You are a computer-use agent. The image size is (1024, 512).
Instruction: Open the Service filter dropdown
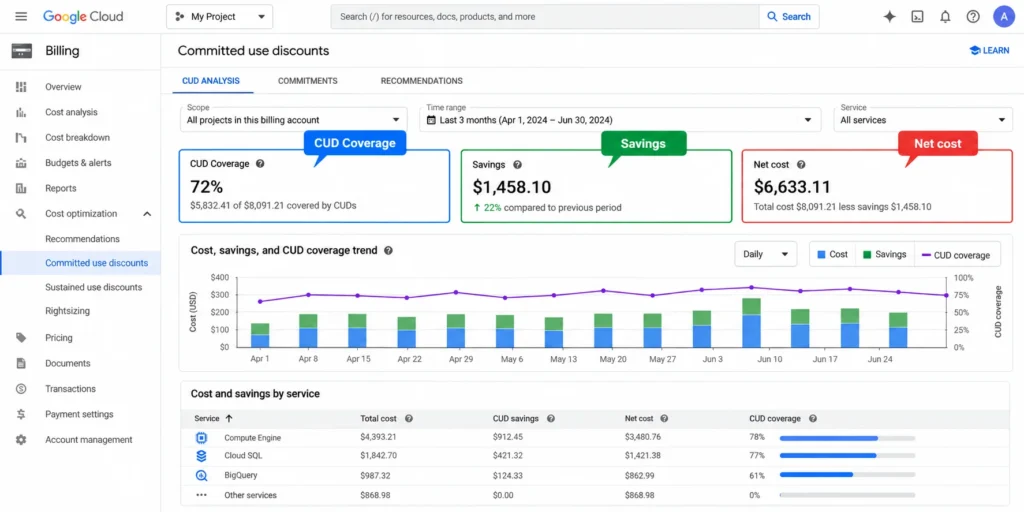pyautogui.click(x=923, y=120)
